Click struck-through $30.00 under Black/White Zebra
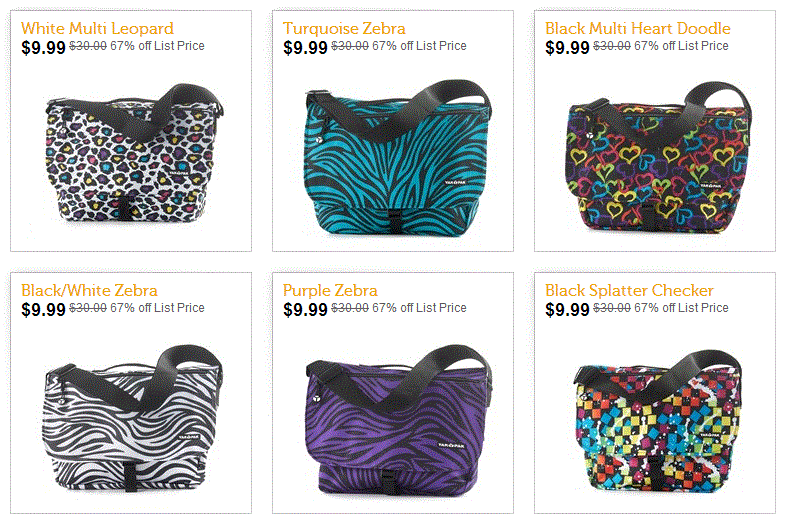The image size is (787, 516). (88, 308)
